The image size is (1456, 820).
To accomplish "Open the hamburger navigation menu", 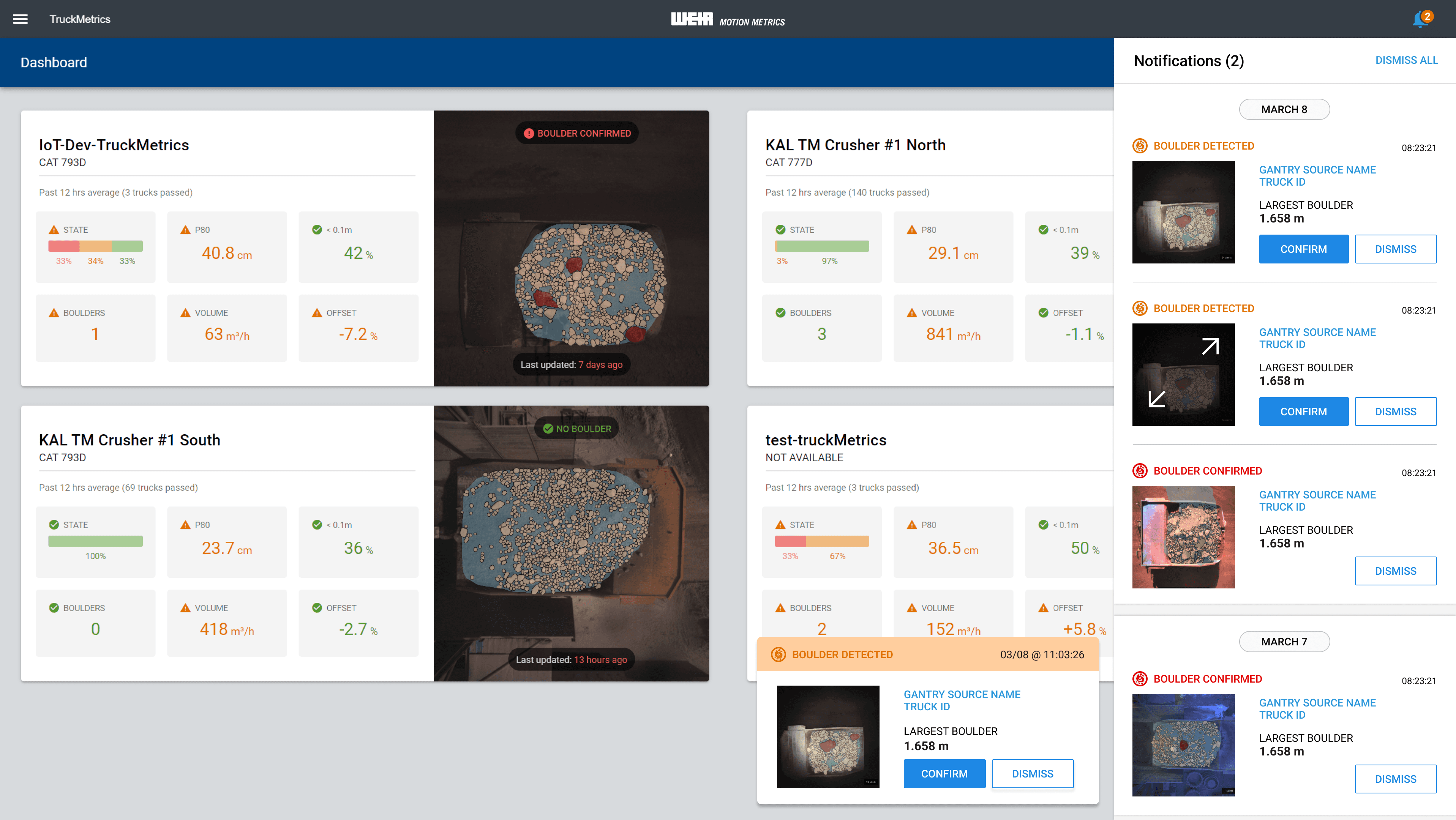I will 21,19.
